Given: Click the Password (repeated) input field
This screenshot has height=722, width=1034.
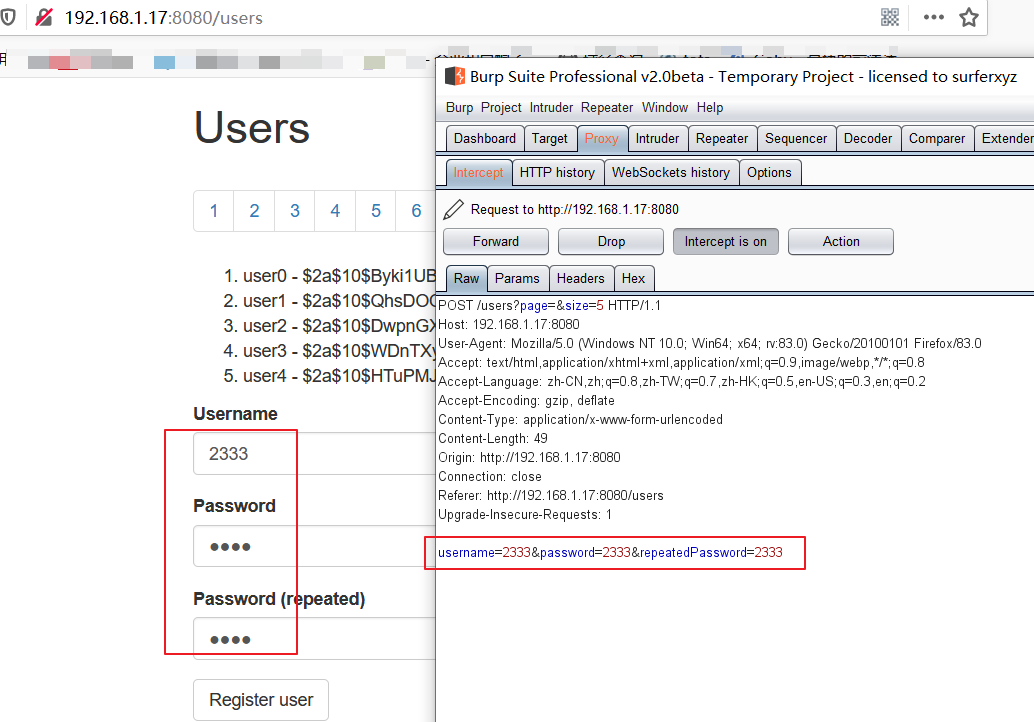Looking at the screenshot, I should point(315,638).
